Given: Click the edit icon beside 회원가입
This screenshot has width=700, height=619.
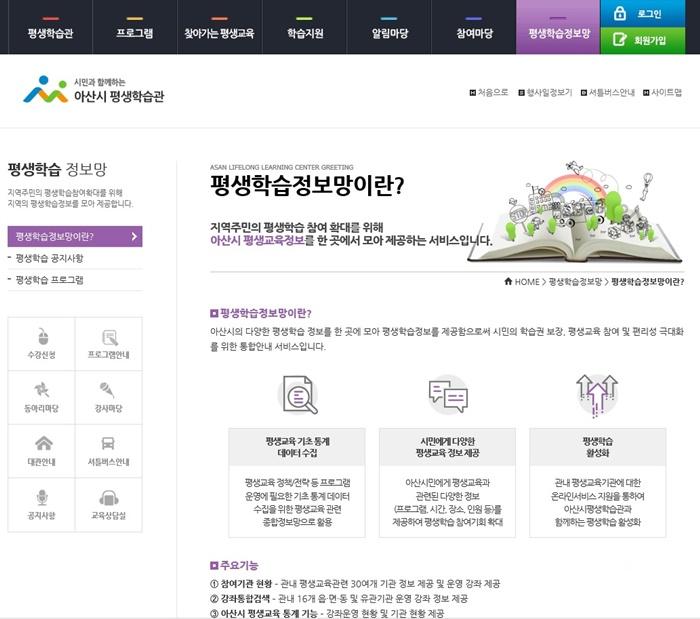Looking at the screenshot, I should click(x=619, y=40).
